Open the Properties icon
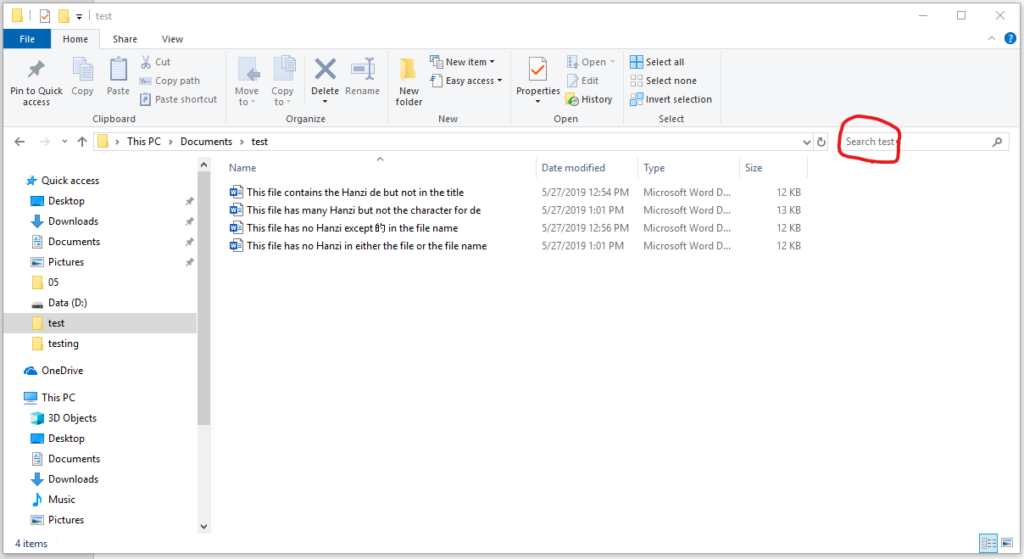Viewport: 1024px width, 559px height. tap(538, 70)
